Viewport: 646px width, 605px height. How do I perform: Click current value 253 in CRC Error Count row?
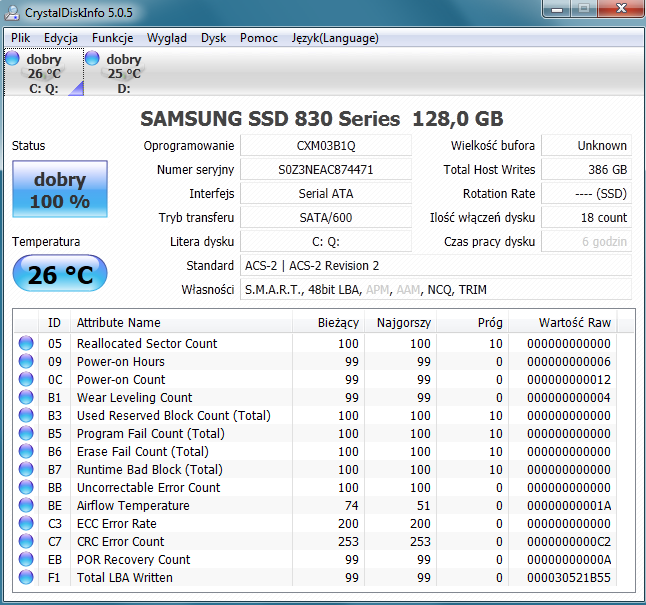[348, 542]
